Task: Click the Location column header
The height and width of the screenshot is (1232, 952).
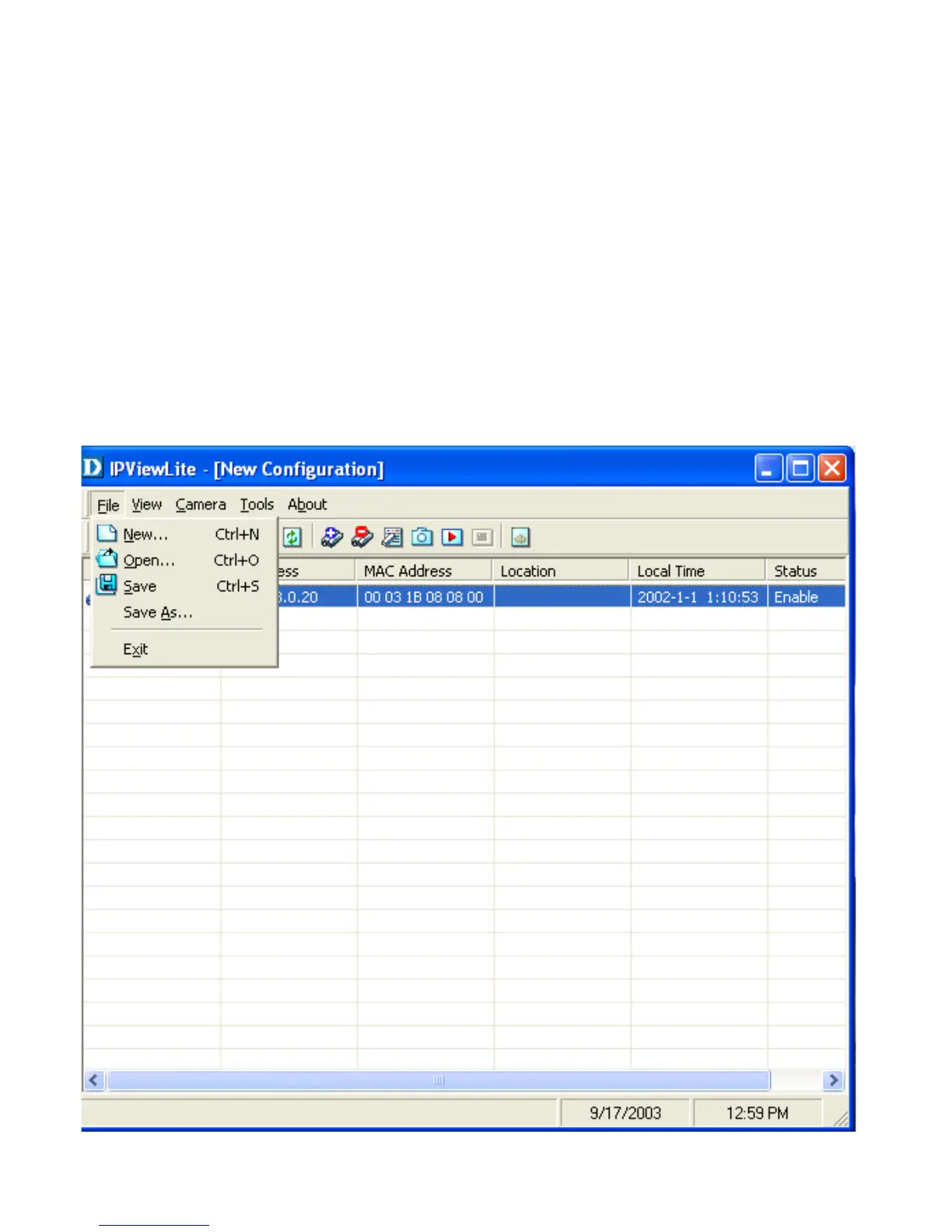Action: 562,571
